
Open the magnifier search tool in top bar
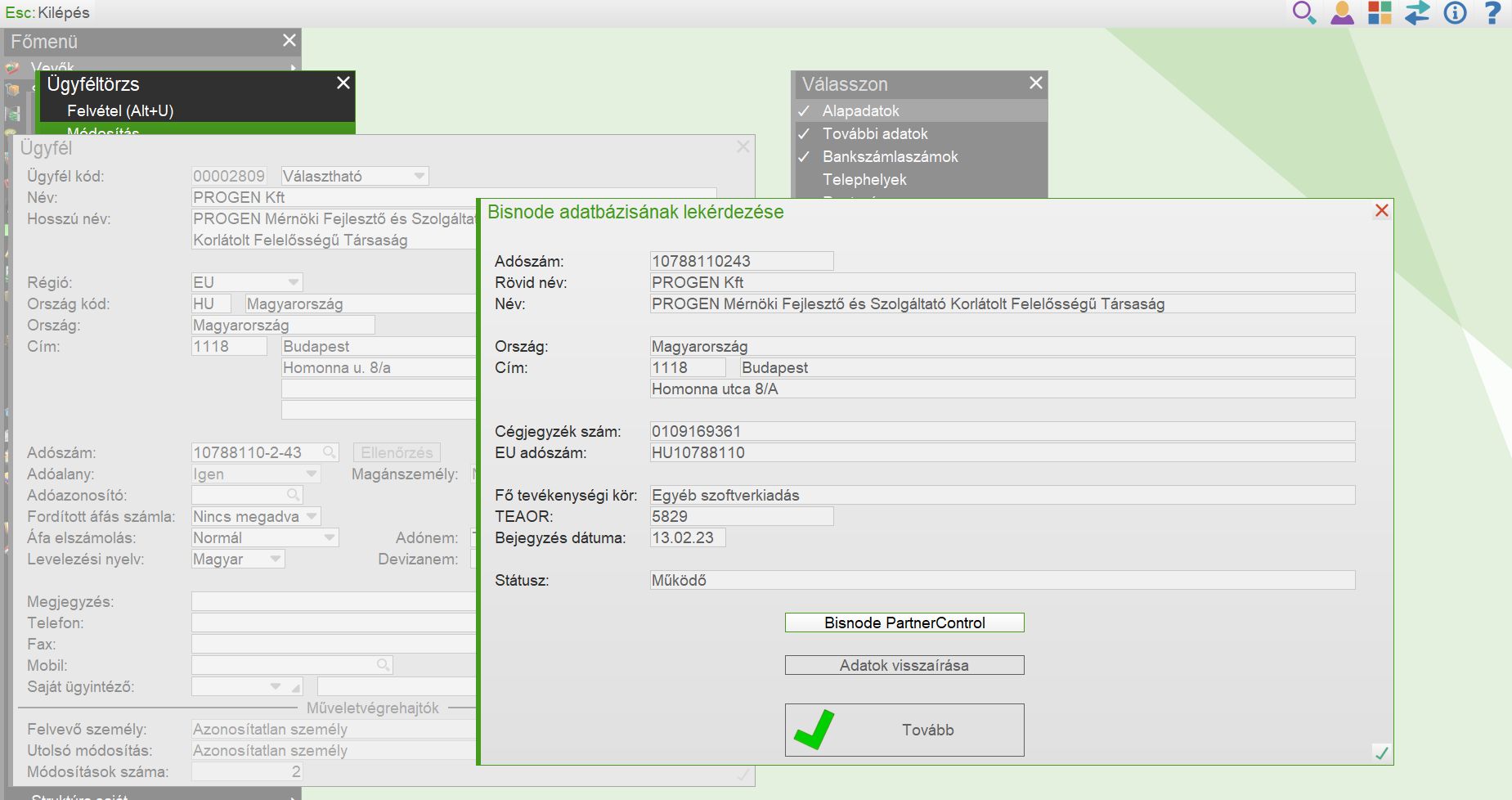click(1303, 13)
